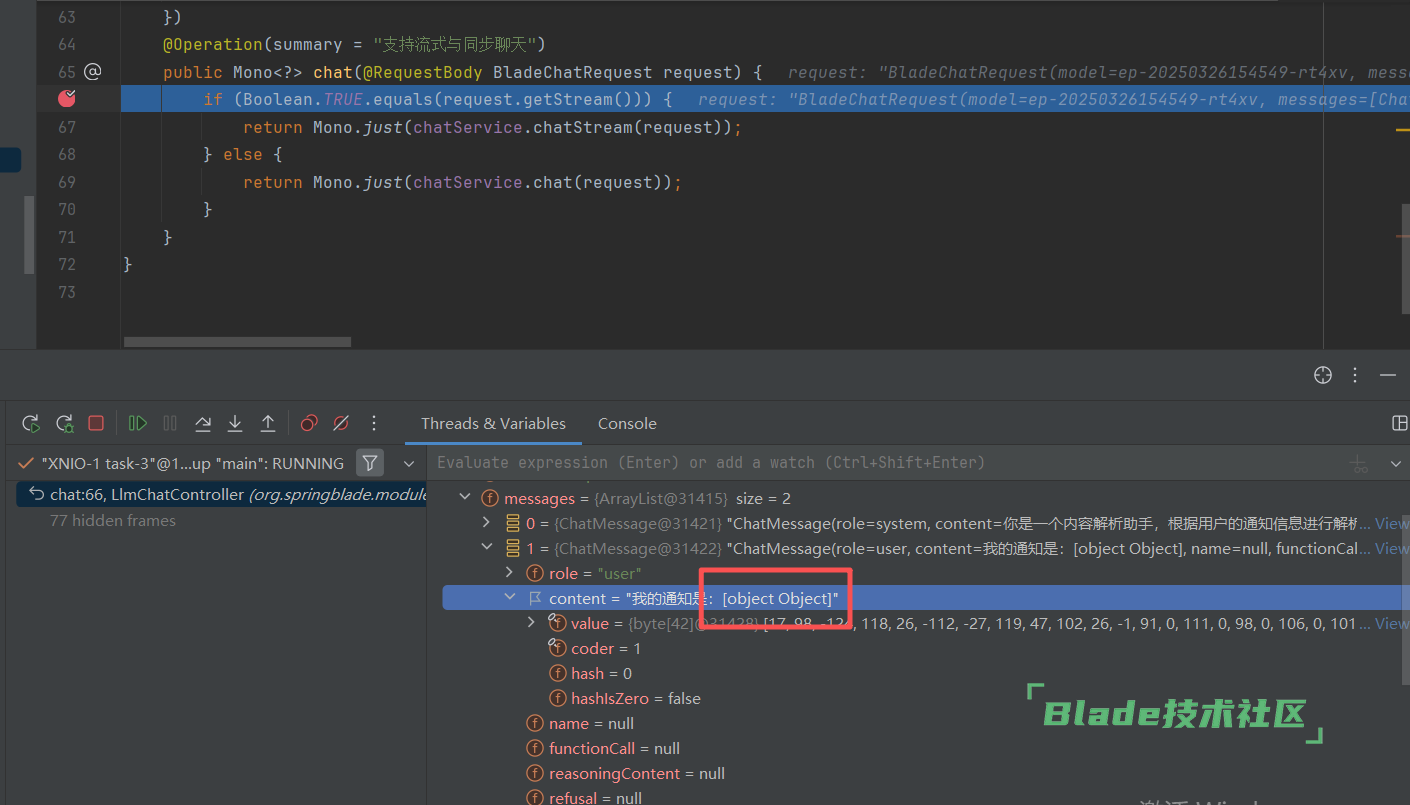Collapse the messages variable node
1410x805 pixels.
pyautogui.click(x=464, y=498)
